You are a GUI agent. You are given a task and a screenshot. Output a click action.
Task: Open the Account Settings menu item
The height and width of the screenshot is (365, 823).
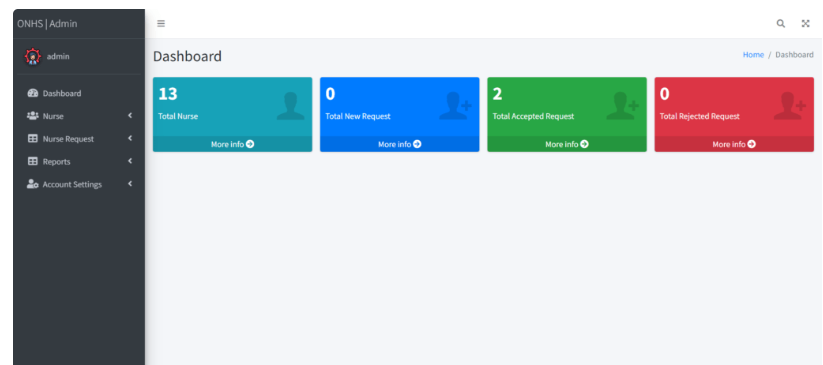[x=79, y=184]
